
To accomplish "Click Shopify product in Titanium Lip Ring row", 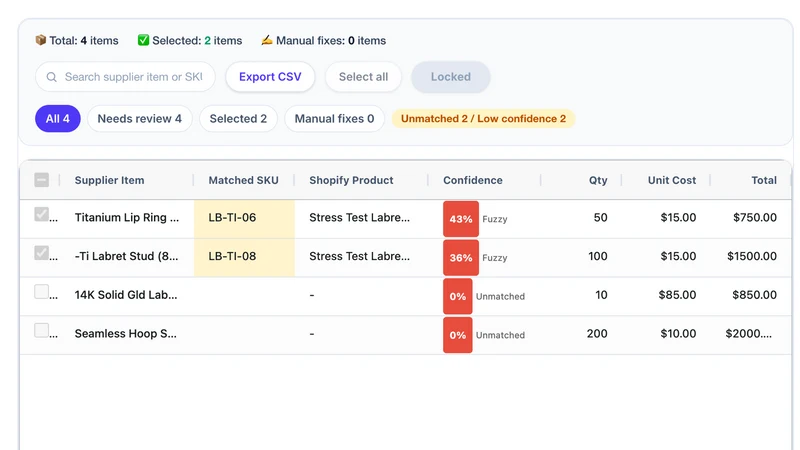I will point(359,218).
